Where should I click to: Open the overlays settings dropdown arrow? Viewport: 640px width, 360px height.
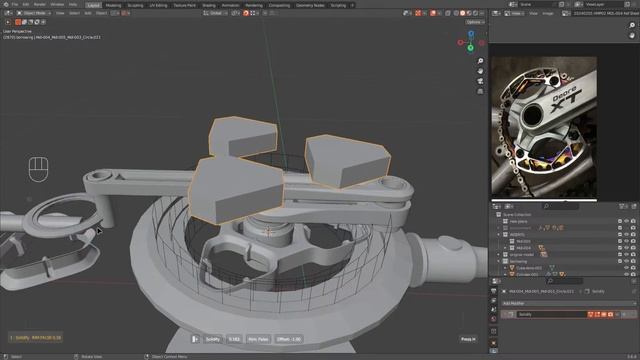point(439,13)
